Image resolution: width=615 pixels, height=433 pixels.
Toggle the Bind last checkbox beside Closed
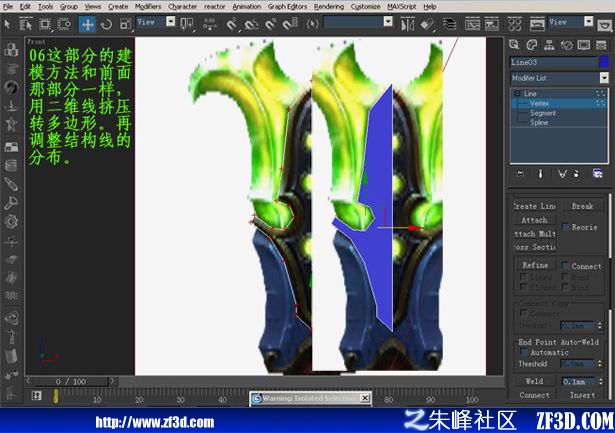tap(565, 287)
